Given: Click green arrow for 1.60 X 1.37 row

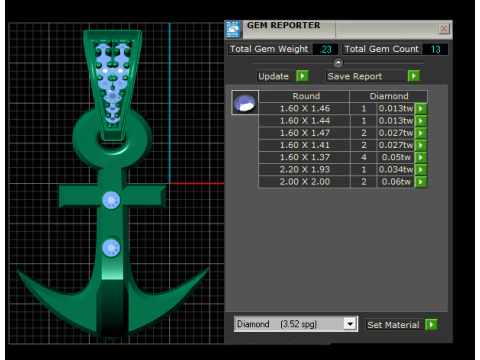Looking at the screenshot, I should [x=421, y=157].
